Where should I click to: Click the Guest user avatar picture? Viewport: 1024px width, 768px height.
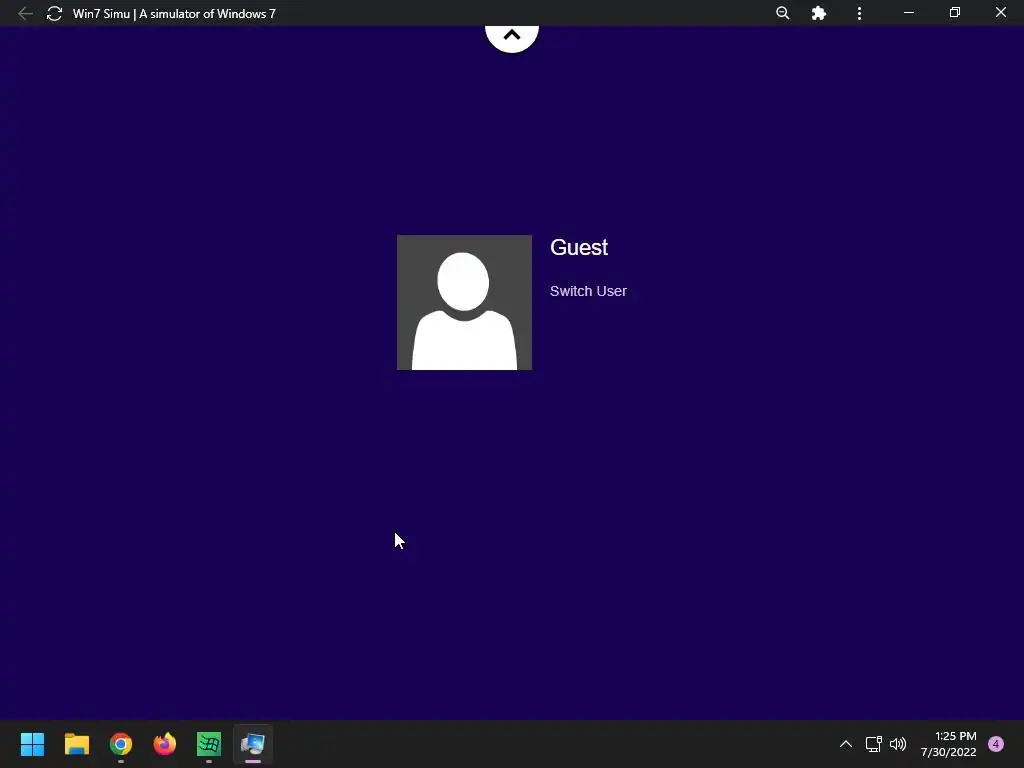[464, 302]
